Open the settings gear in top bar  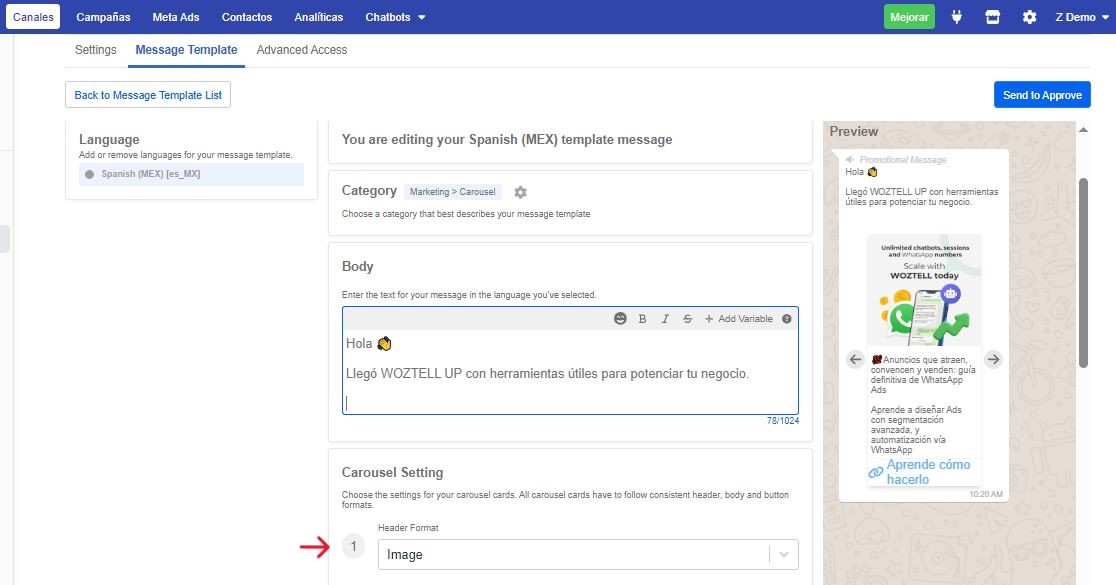tap(1029, 17)
